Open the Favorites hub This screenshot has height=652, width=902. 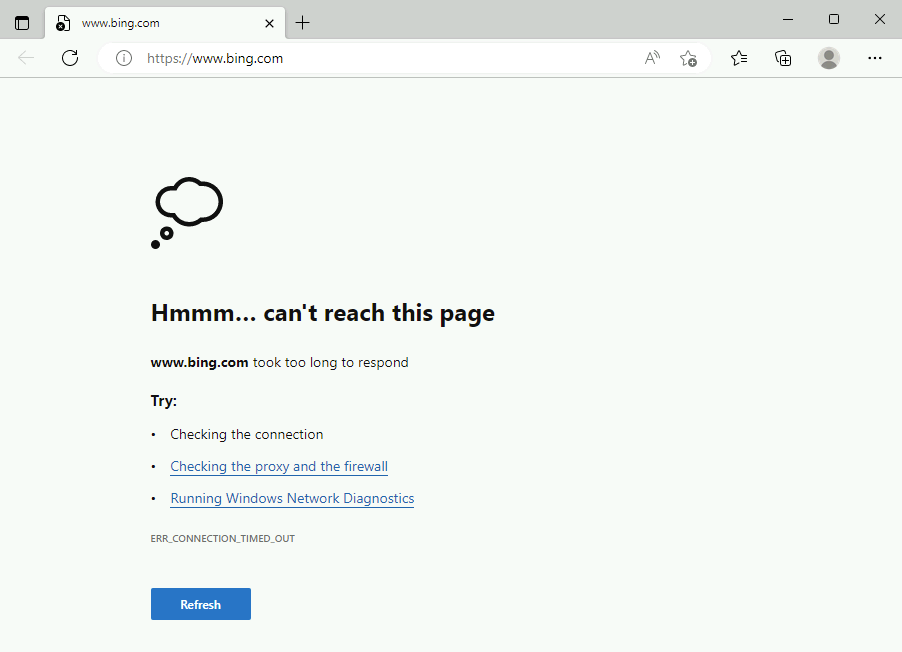(x=739, y=58)
